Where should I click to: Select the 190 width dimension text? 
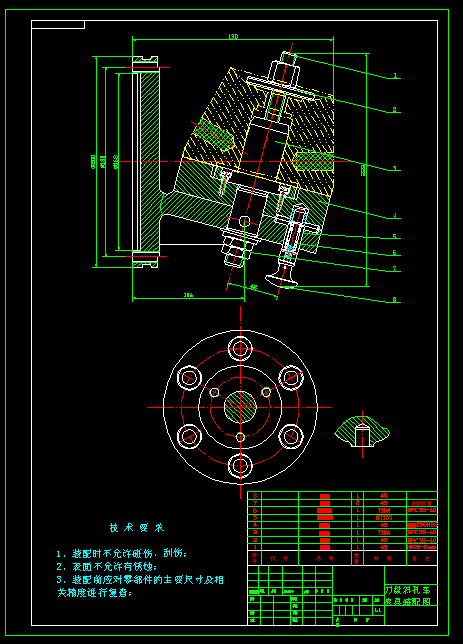coord(233,37)
